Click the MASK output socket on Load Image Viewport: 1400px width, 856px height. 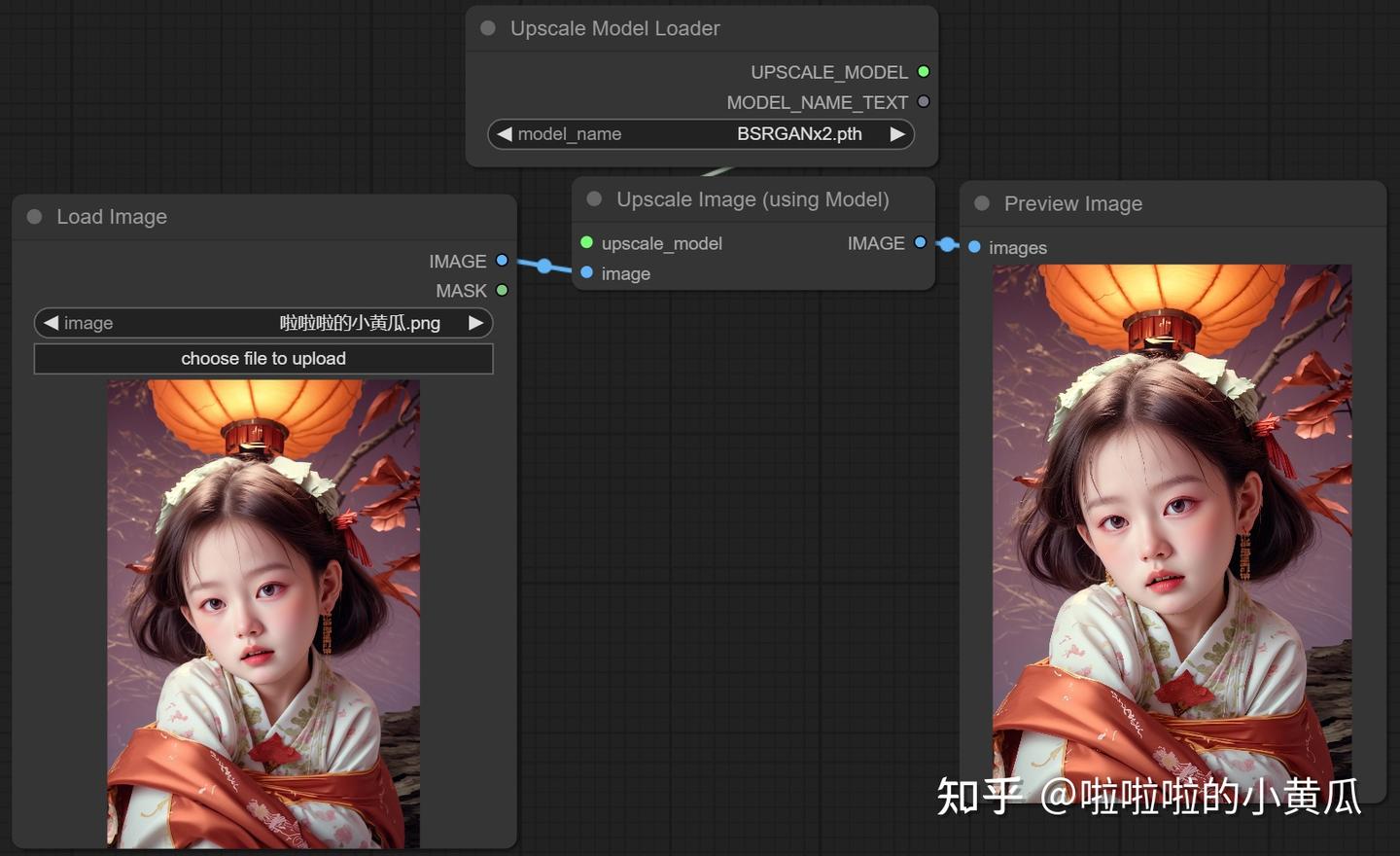(502, 290)
